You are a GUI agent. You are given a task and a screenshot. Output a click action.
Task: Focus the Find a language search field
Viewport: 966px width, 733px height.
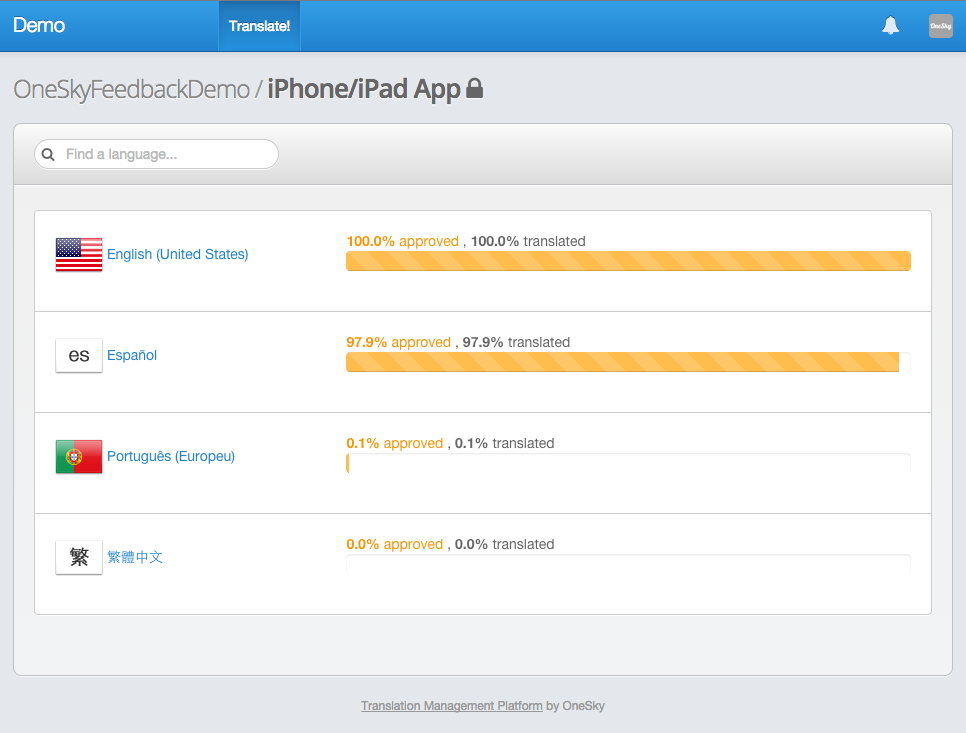156,154
